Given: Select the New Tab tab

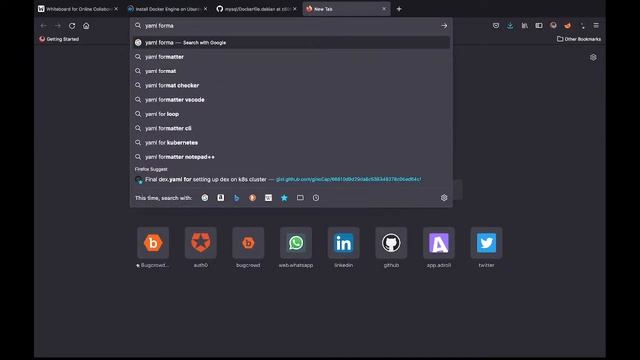Looking at the screenshot, I should point(346,9).
